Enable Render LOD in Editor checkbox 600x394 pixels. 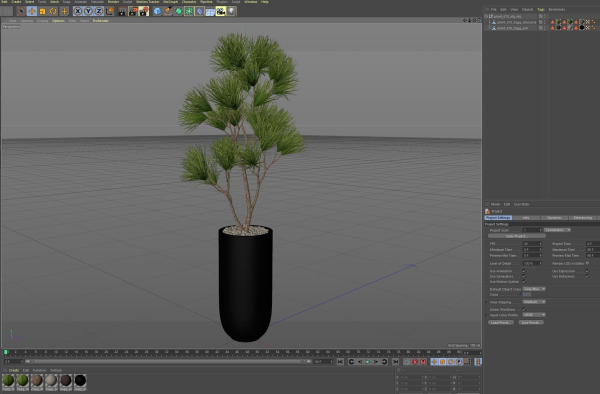click(x=587, y=263)
